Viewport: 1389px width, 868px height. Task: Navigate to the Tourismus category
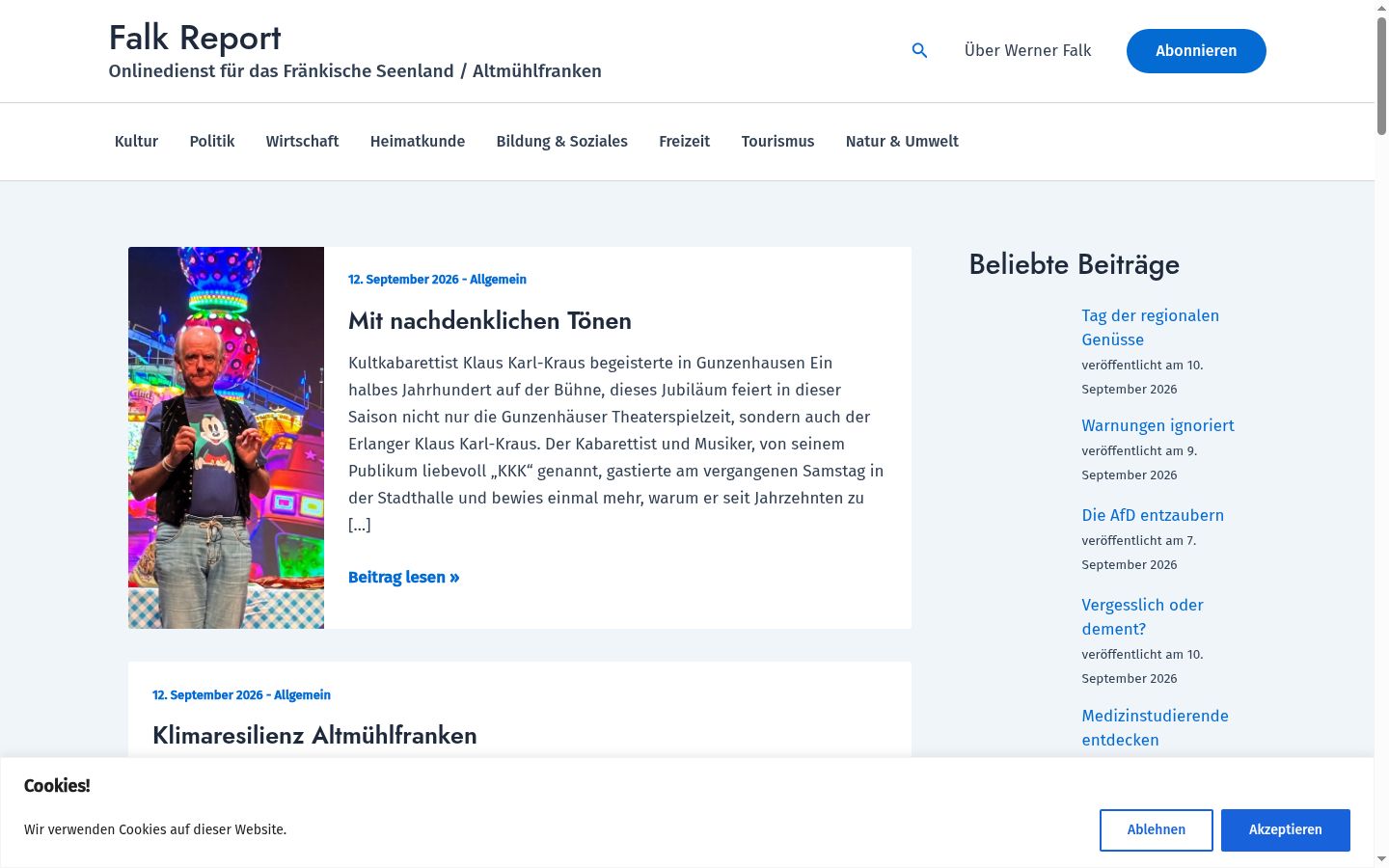tap(777, 142)
